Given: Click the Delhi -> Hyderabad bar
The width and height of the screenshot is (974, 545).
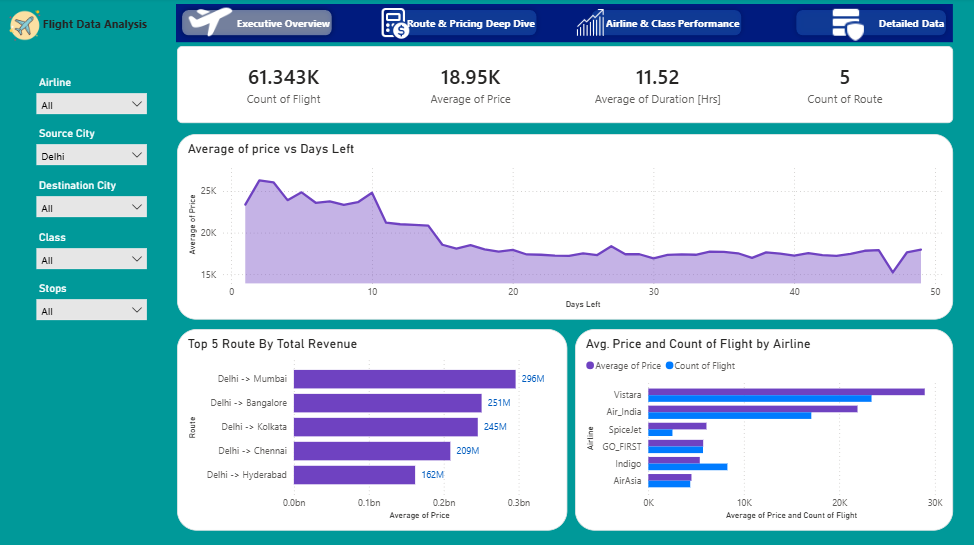Looking at the screenshot, I should (354, 475).
